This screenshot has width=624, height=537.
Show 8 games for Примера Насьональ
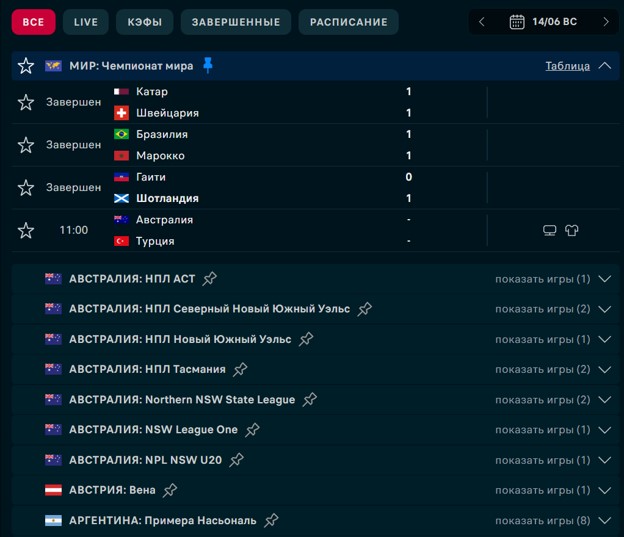[542, 521]
